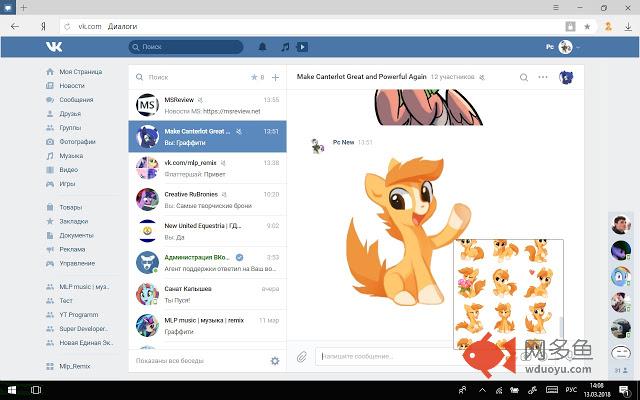Switch input language РУС in tray
640x400 pixels.
point(571,390)
